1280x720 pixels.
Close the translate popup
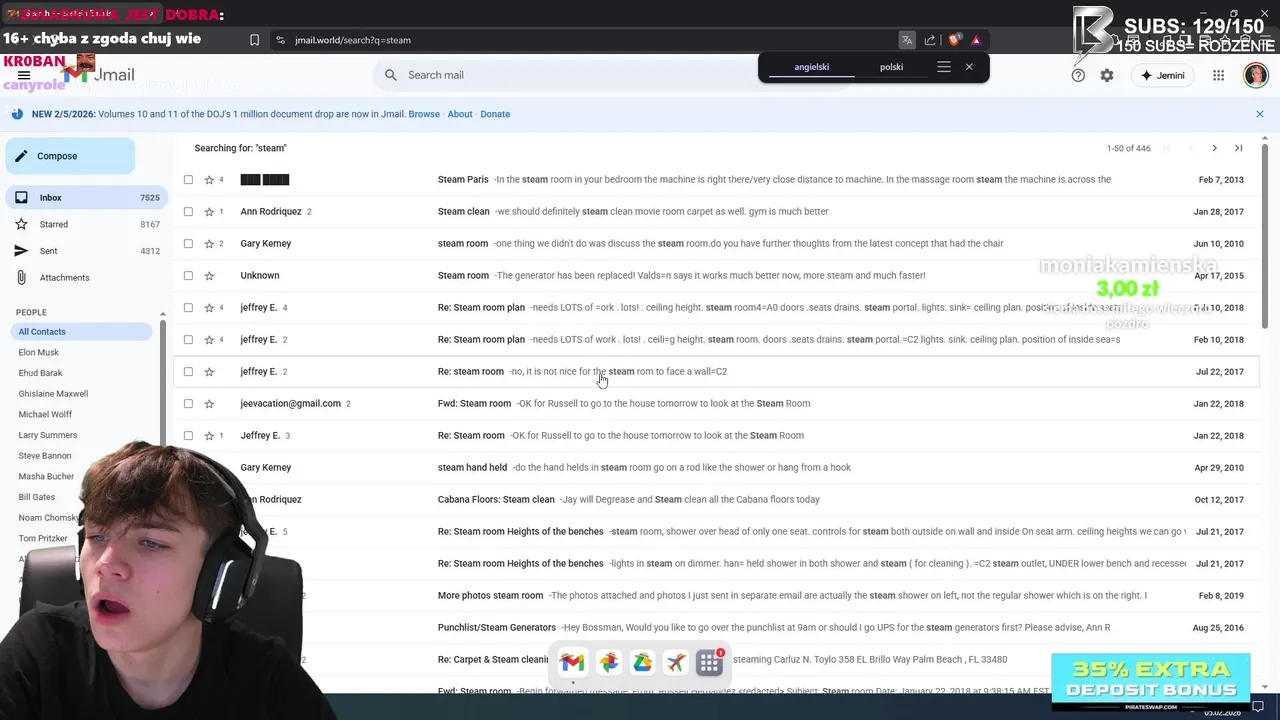coord(969,67)
